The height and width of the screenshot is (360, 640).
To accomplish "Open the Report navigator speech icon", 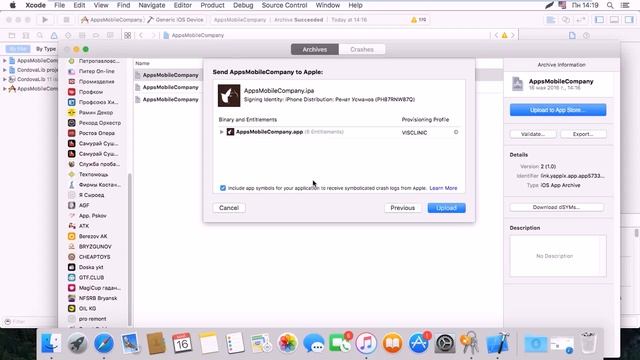I will 110,36.
